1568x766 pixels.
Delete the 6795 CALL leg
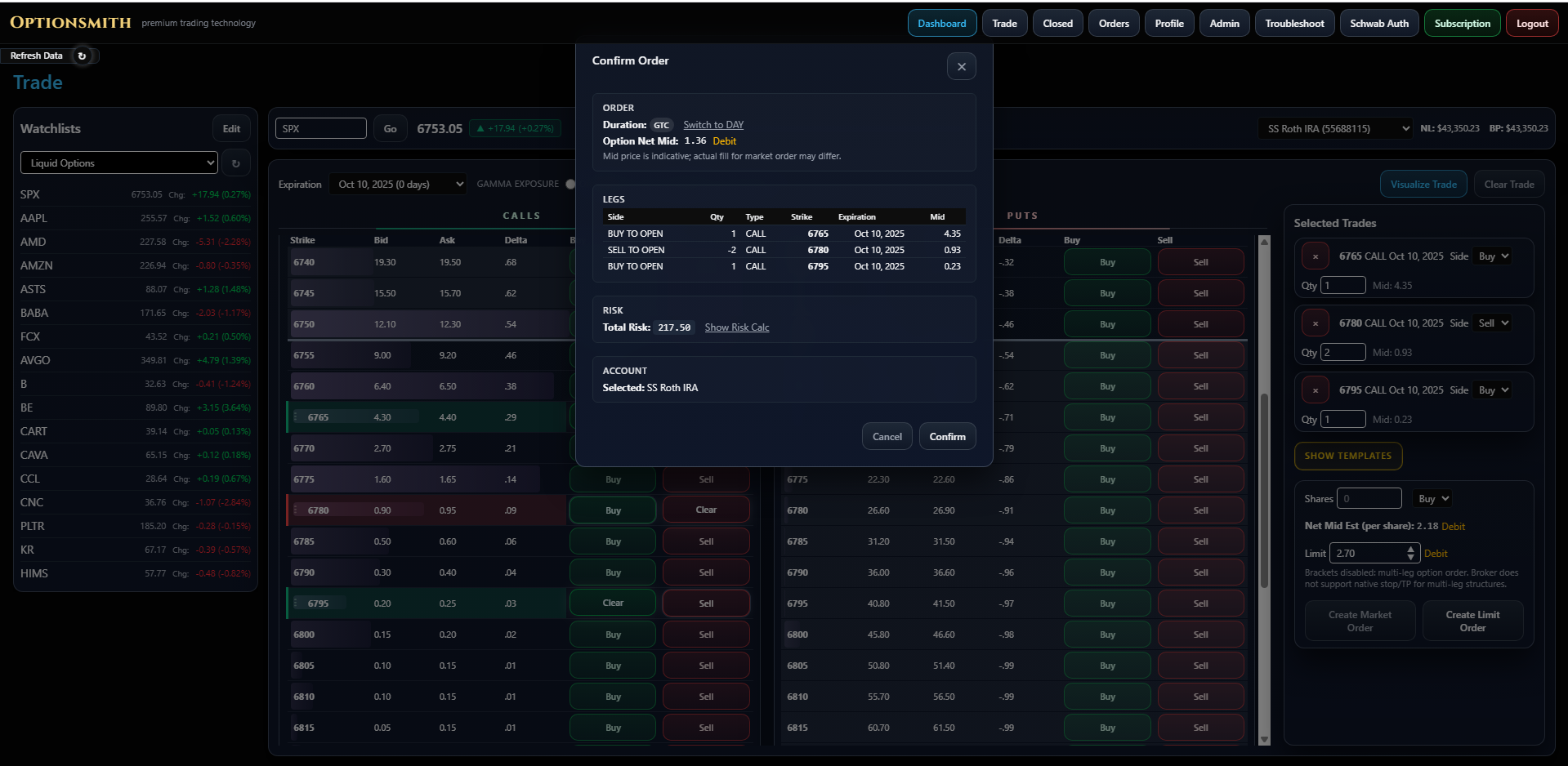pos(1315,390)
